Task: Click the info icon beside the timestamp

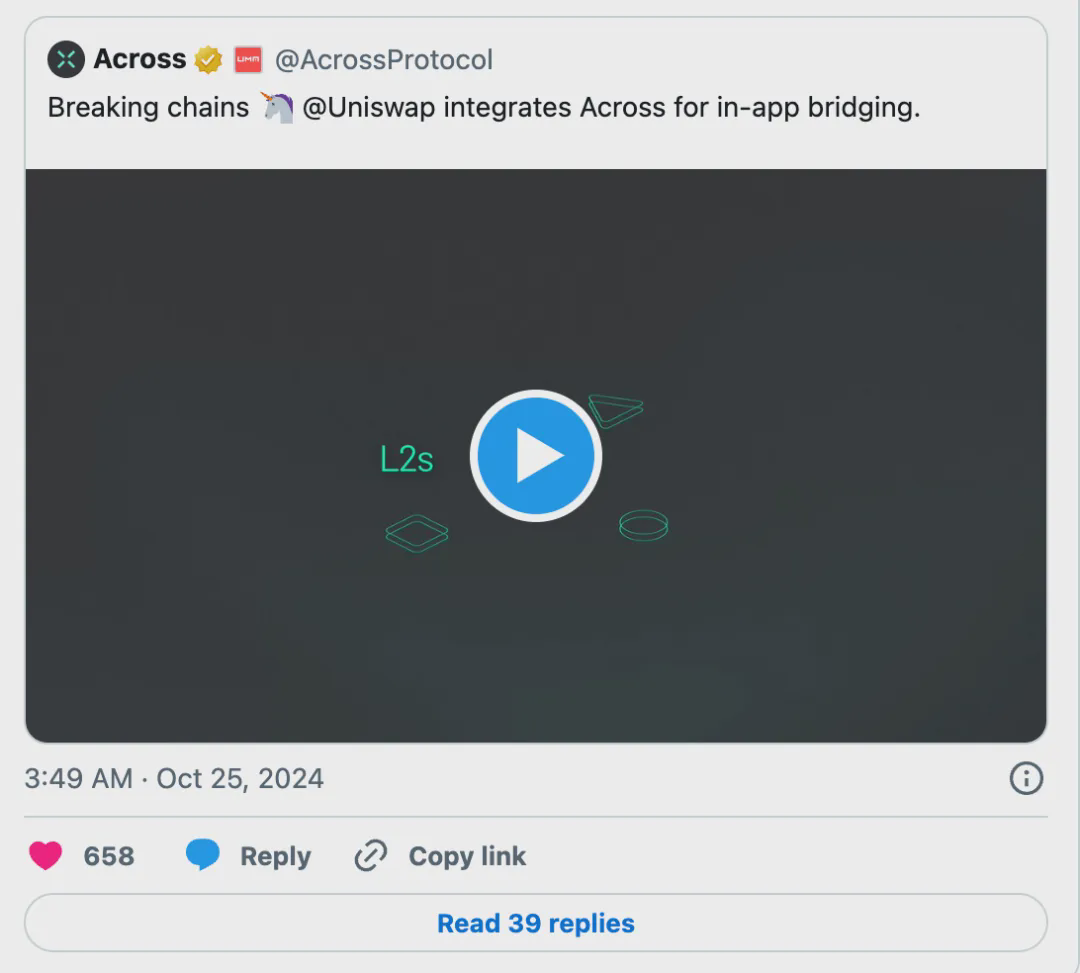Action: click(x=1026, y=778)
